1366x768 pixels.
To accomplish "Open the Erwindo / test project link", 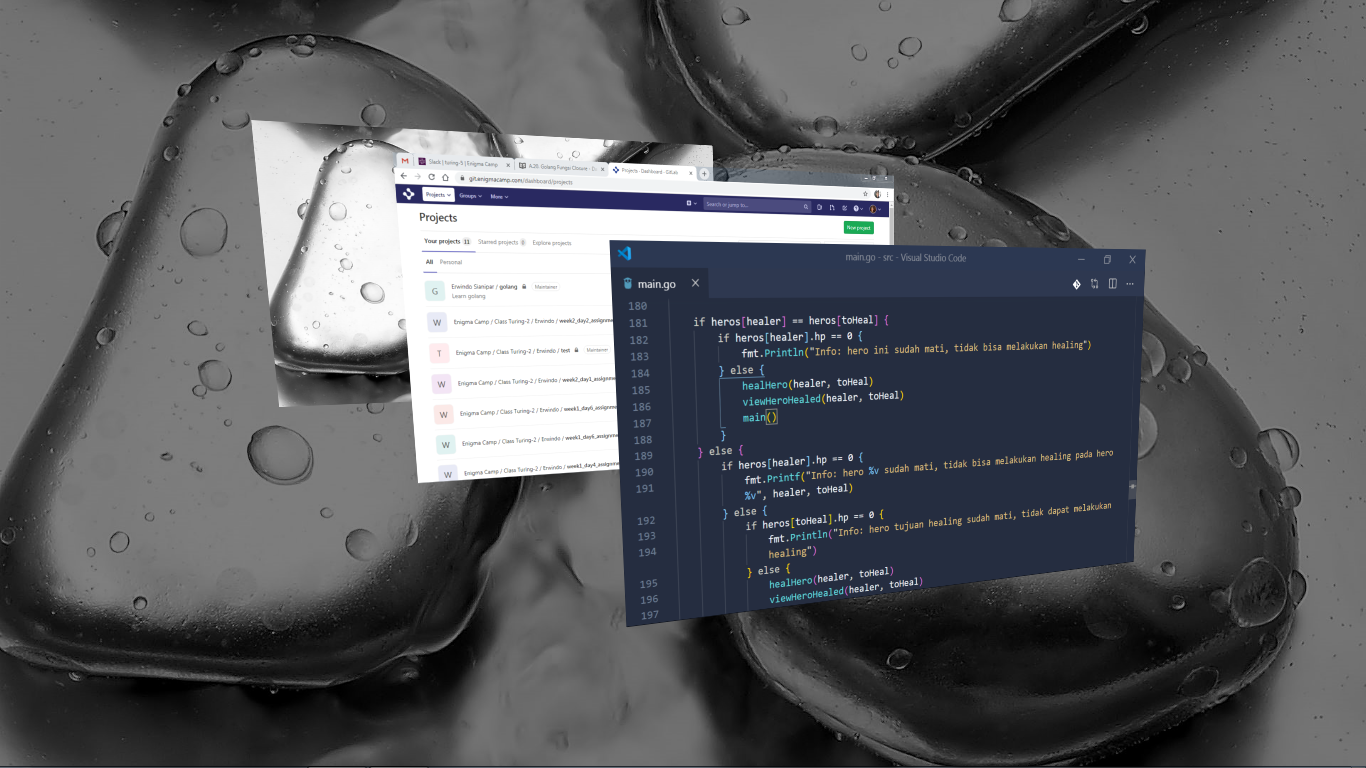I will [513, 351].
